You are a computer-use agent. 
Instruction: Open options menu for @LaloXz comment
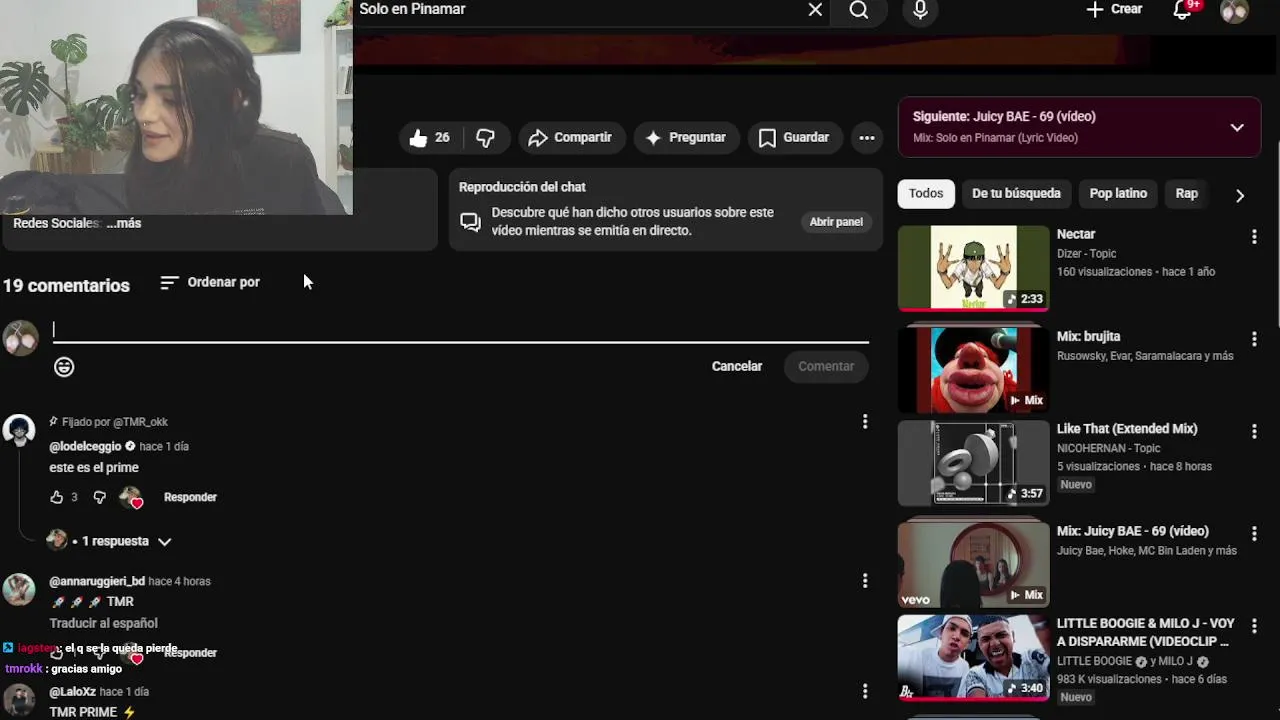pos(865,691)
